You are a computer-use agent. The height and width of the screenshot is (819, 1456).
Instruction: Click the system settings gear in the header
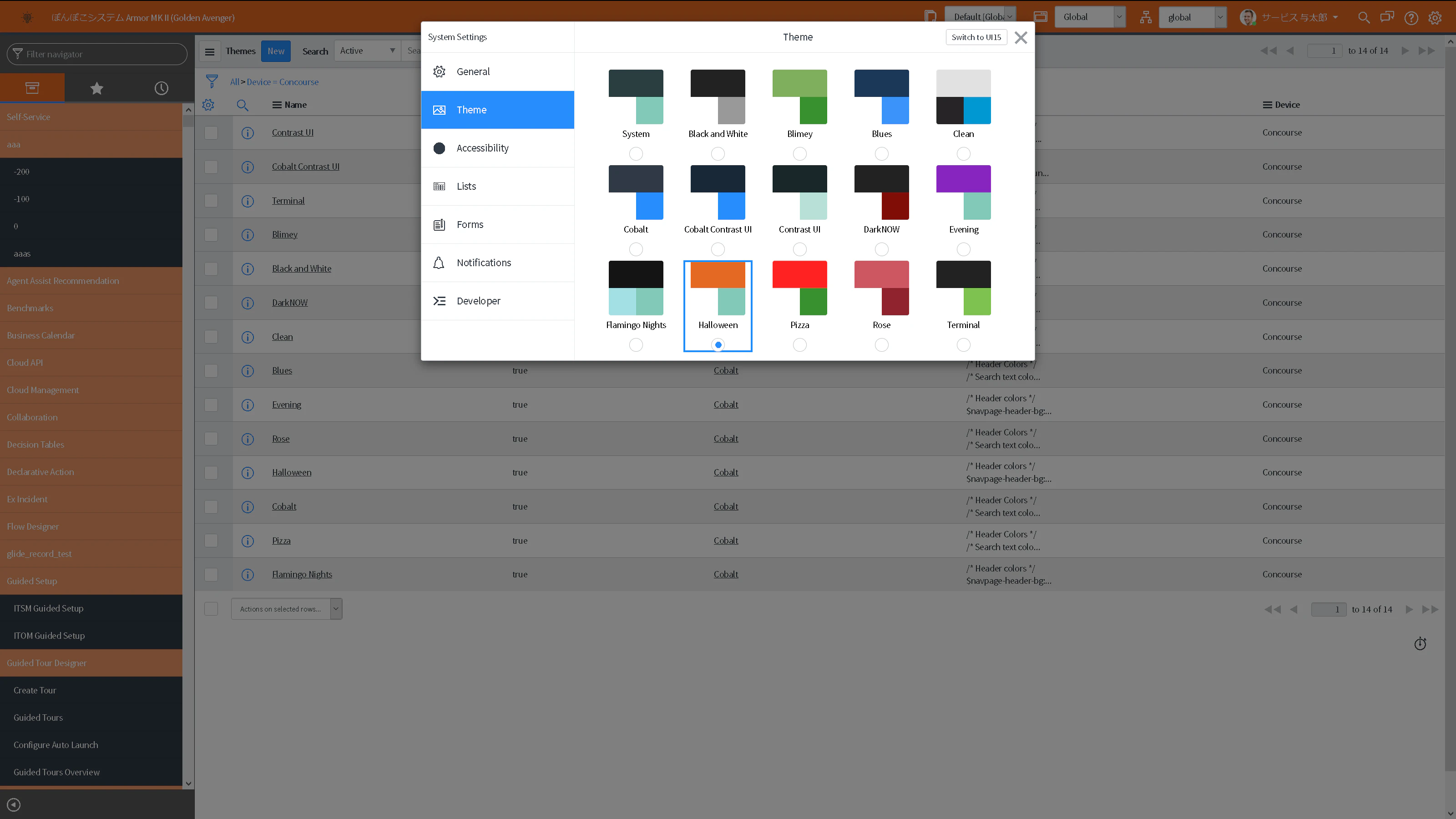tap(1435, 18)
